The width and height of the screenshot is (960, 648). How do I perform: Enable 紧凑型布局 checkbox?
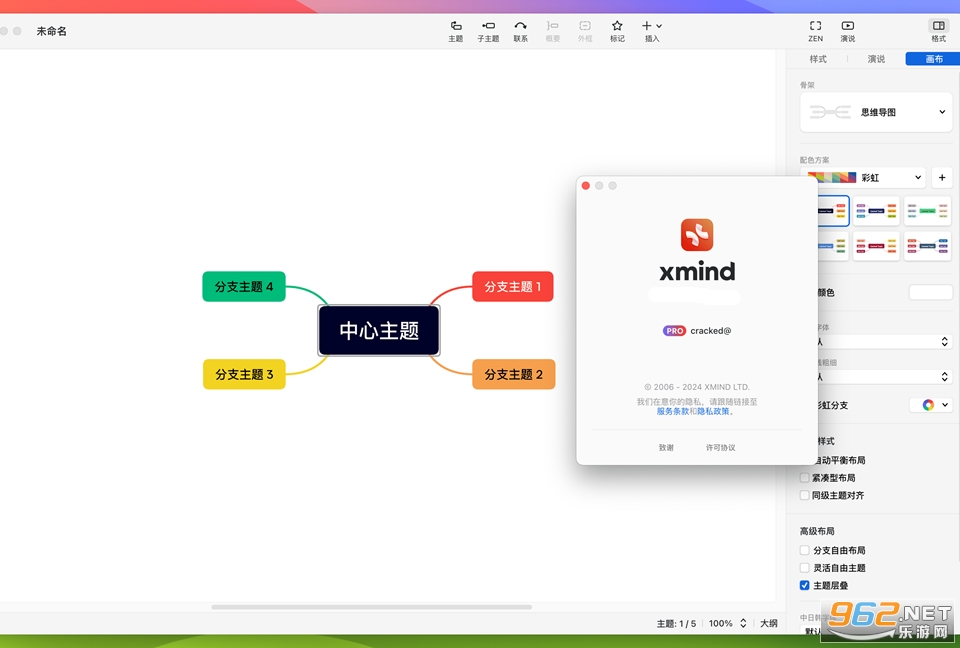click(x=804, y=478)
